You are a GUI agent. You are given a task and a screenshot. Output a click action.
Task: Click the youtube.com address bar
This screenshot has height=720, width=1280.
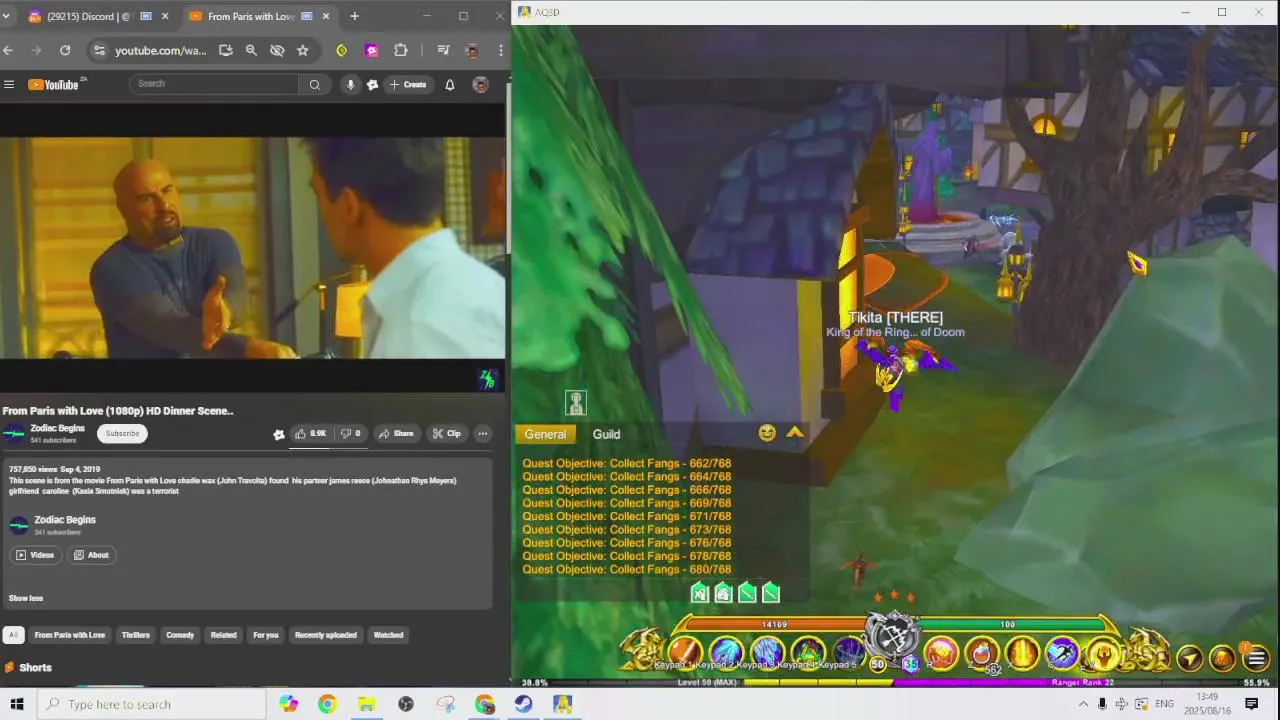pyautogui.click(x=160, y=50)
